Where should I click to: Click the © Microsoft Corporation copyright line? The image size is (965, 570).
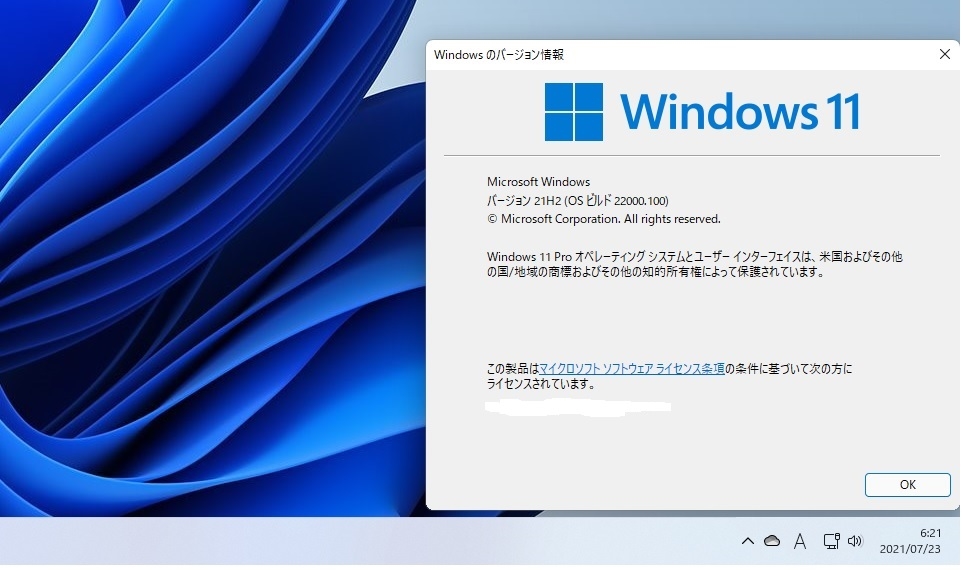604,219
